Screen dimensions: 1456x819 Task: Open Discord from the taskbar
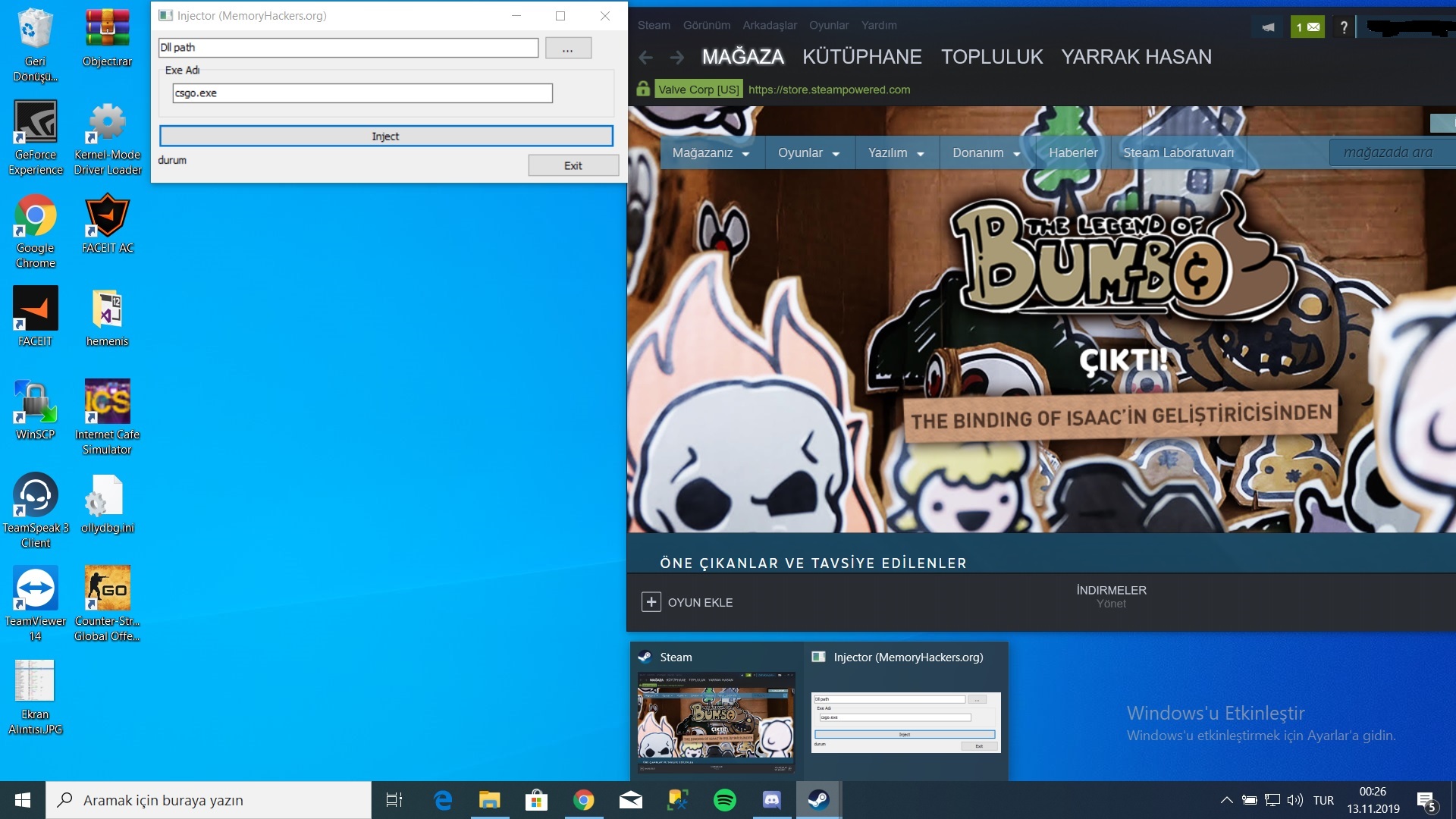pos(772,800)
